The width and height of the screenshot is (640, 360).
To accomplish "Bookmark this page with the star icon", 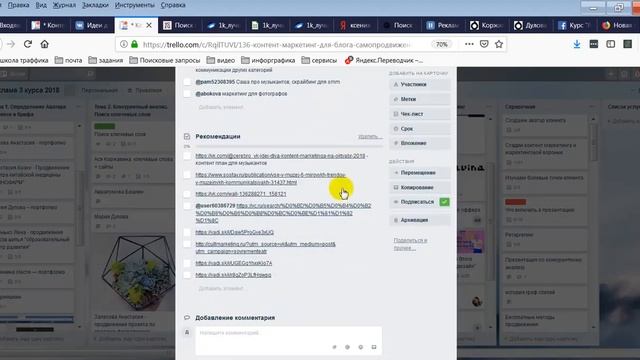I will pos(499,44).
